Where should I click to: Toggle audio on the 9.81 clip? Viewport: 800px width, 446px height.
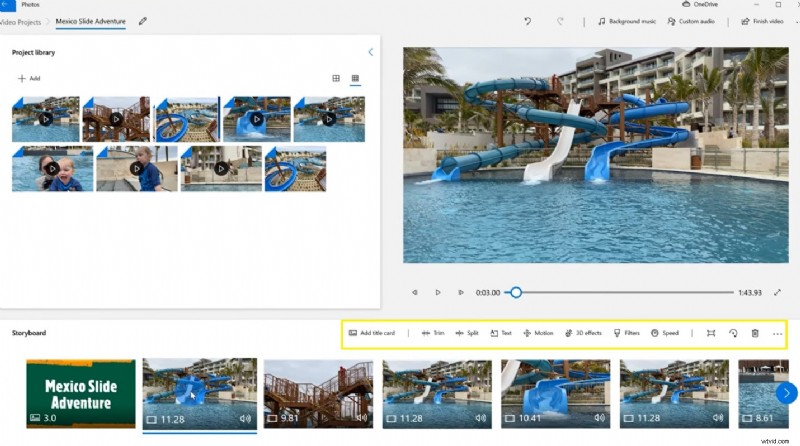tap(362, 418)
